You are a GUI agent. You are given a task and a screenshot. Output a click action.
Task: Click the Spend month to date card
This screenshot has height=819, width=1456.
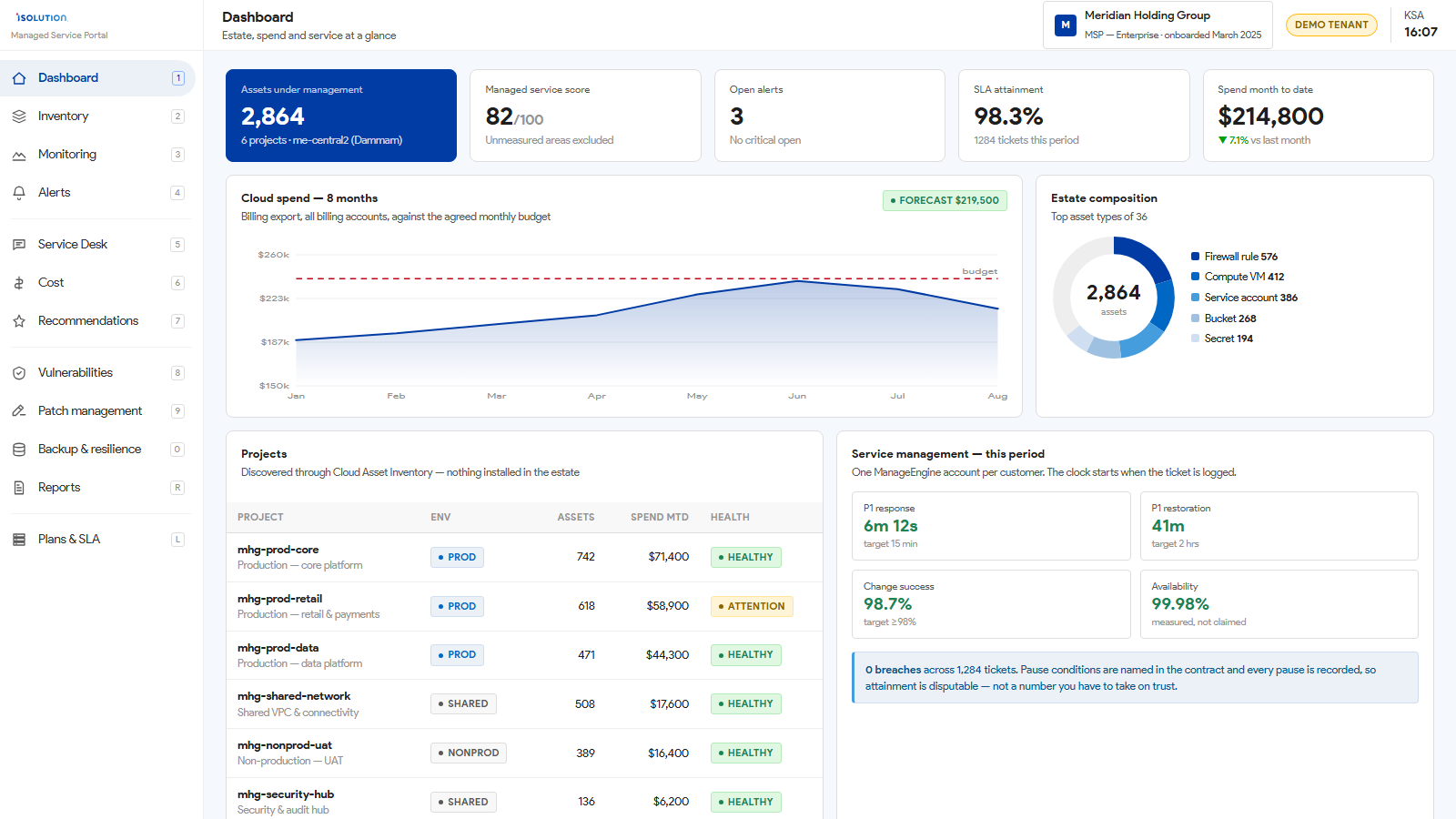[1319, 116]
